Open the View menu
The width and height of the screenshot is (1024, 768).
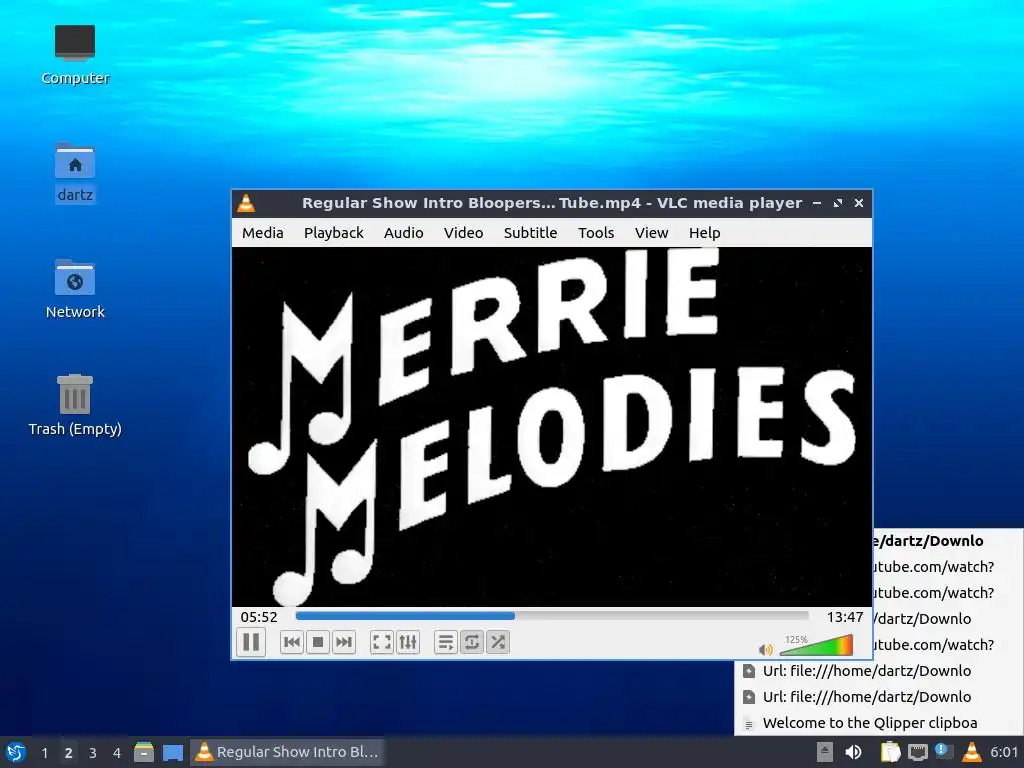652,233
